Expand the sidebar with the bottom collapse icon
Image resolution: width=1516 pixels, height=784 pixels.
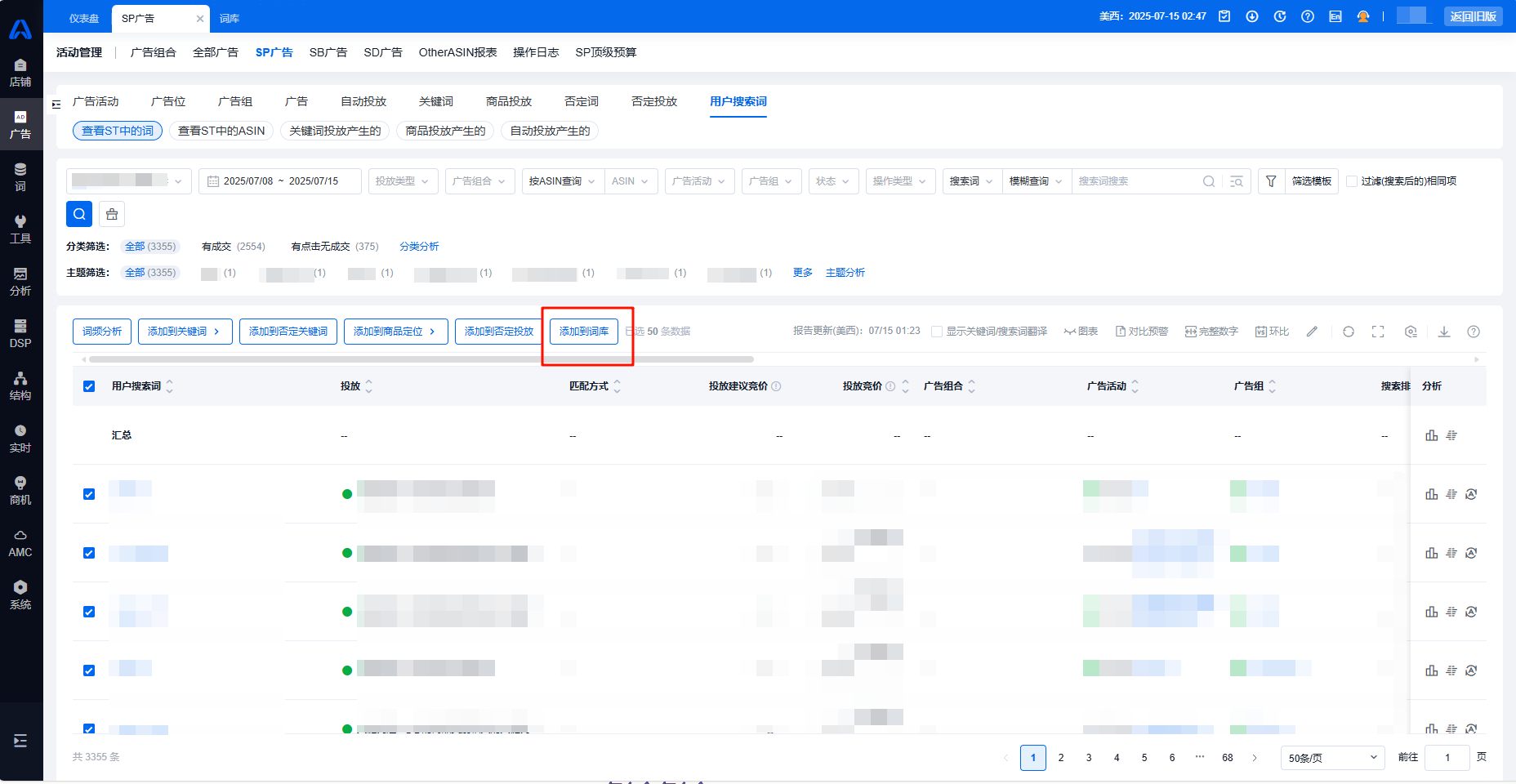point(20,741)
